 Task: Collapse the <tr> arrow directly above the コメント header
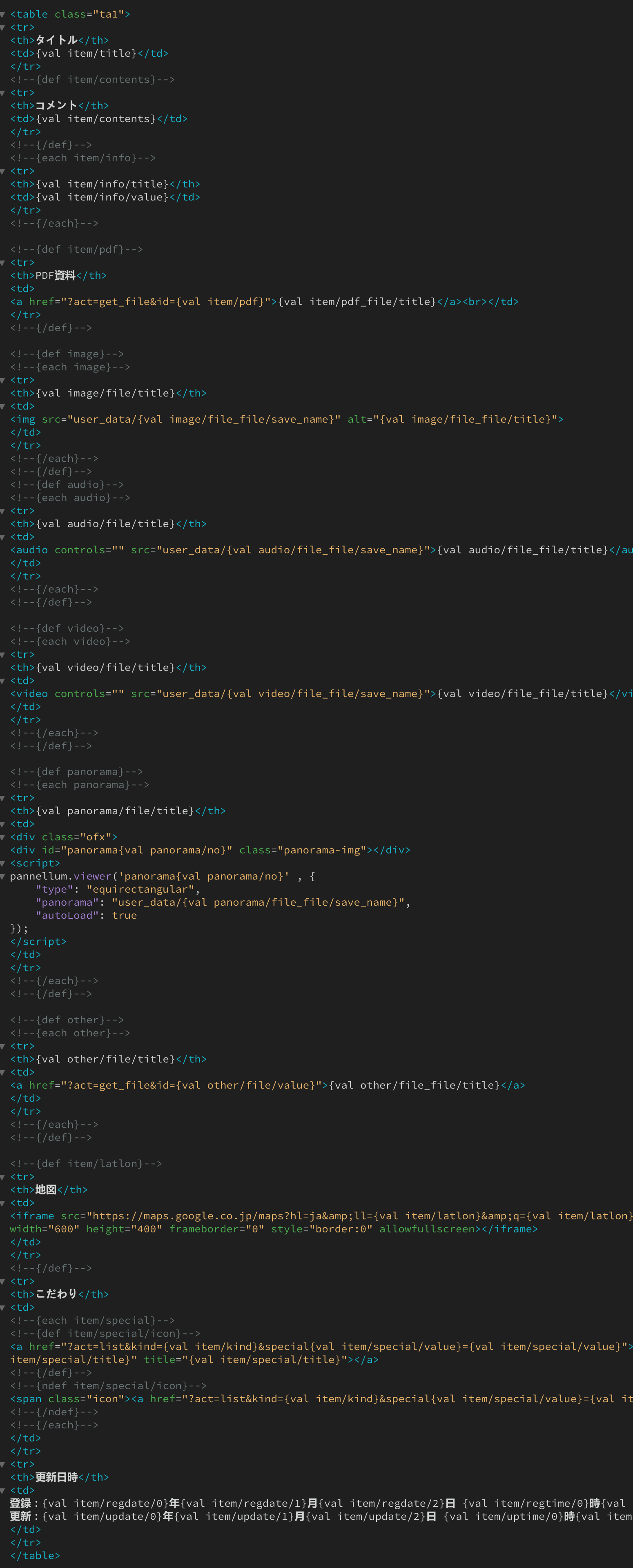tap(3, 93)
